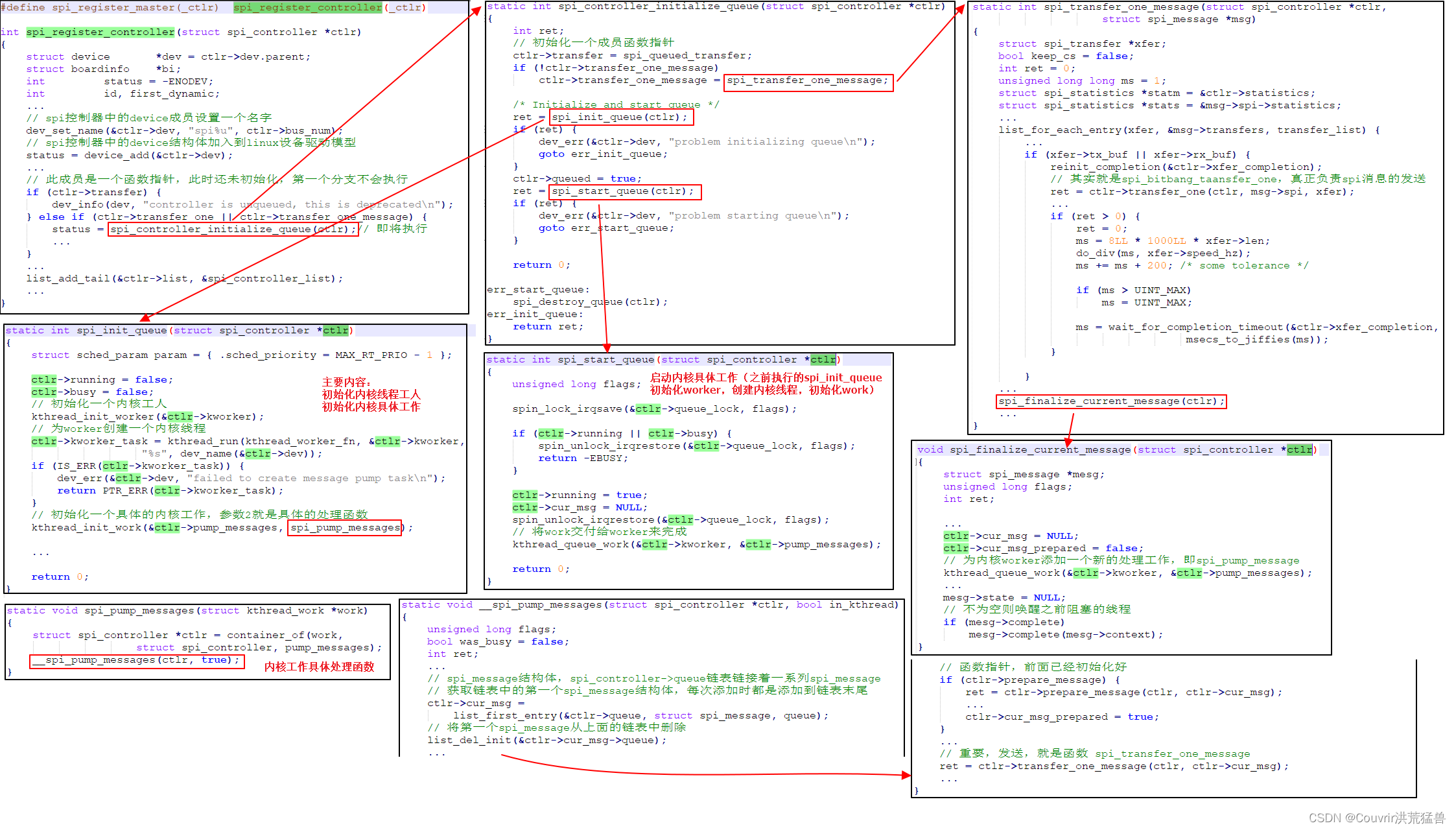Click the red-boxed spi_finalize_current_message(ctlr) call

(x=1110, y=401)
